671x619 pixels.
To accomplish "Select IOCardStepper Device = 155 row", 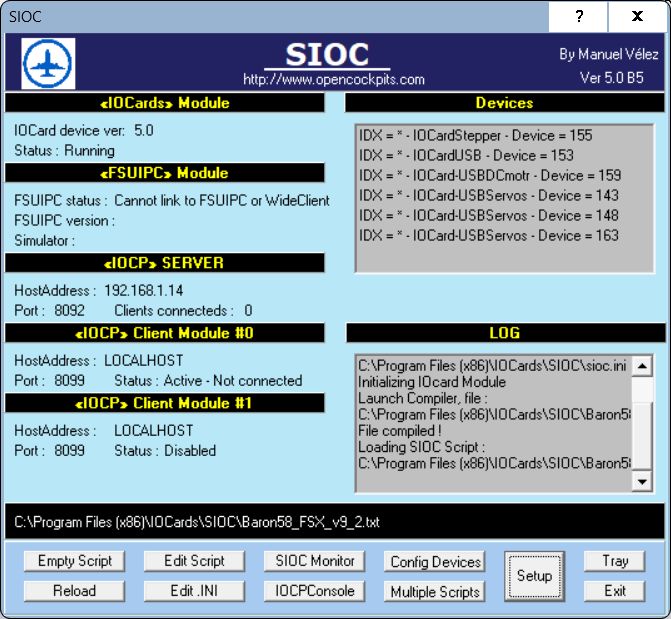I will click(475, 135).
